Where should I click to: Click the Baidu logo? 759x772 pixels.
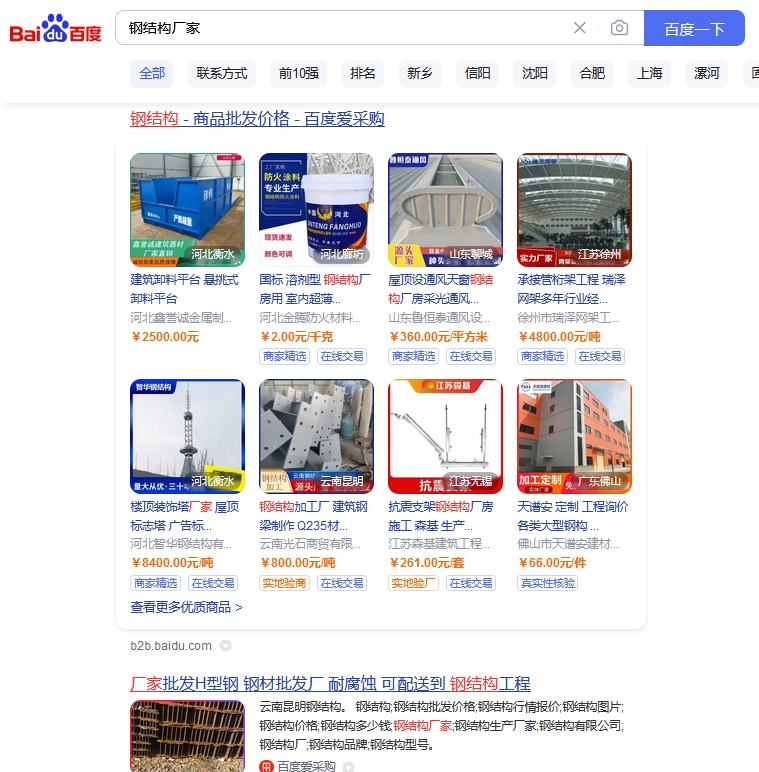pos(55,28)
